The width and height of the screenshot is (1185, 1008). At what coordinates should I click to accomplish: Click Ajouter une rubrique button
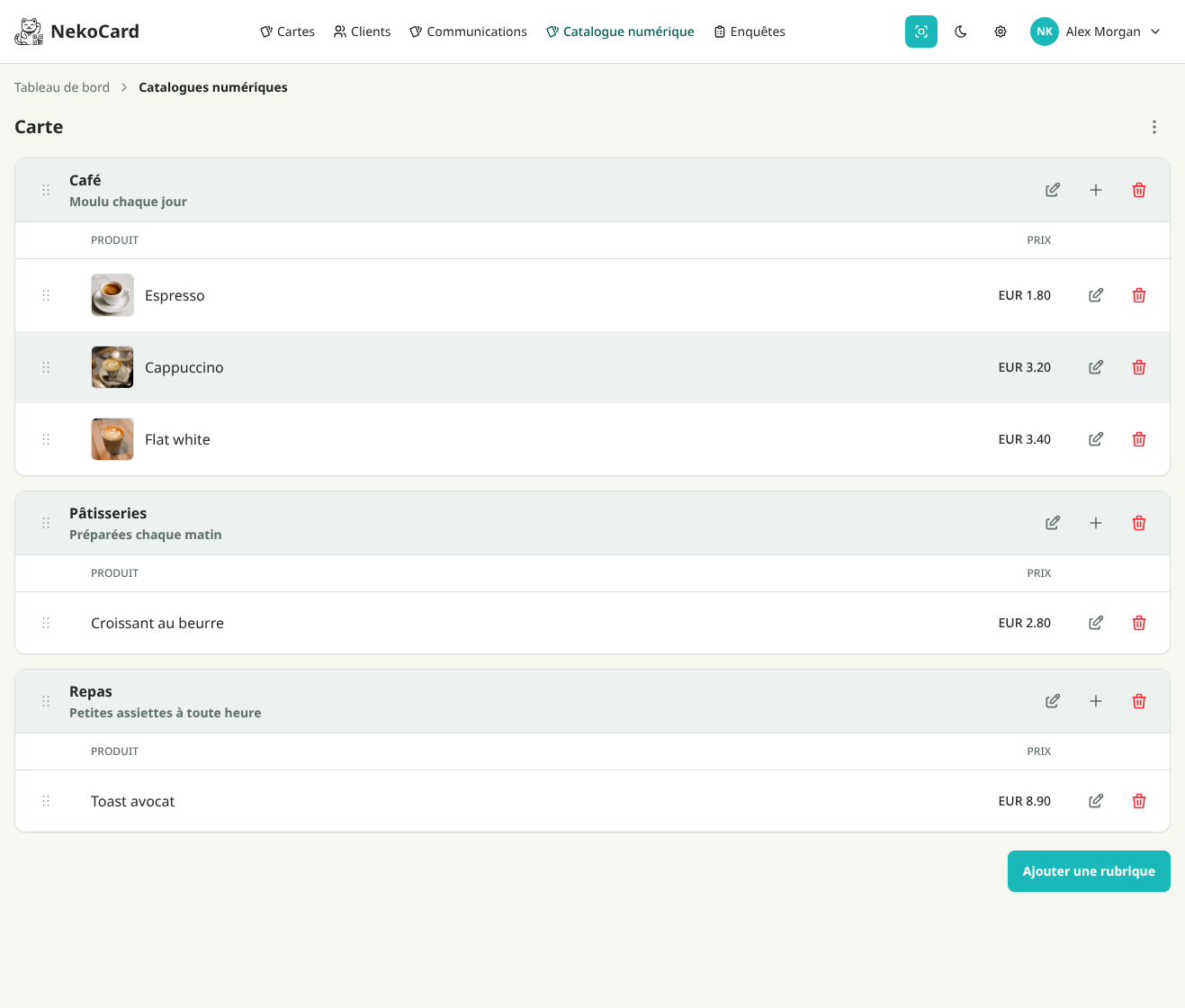1089,871
